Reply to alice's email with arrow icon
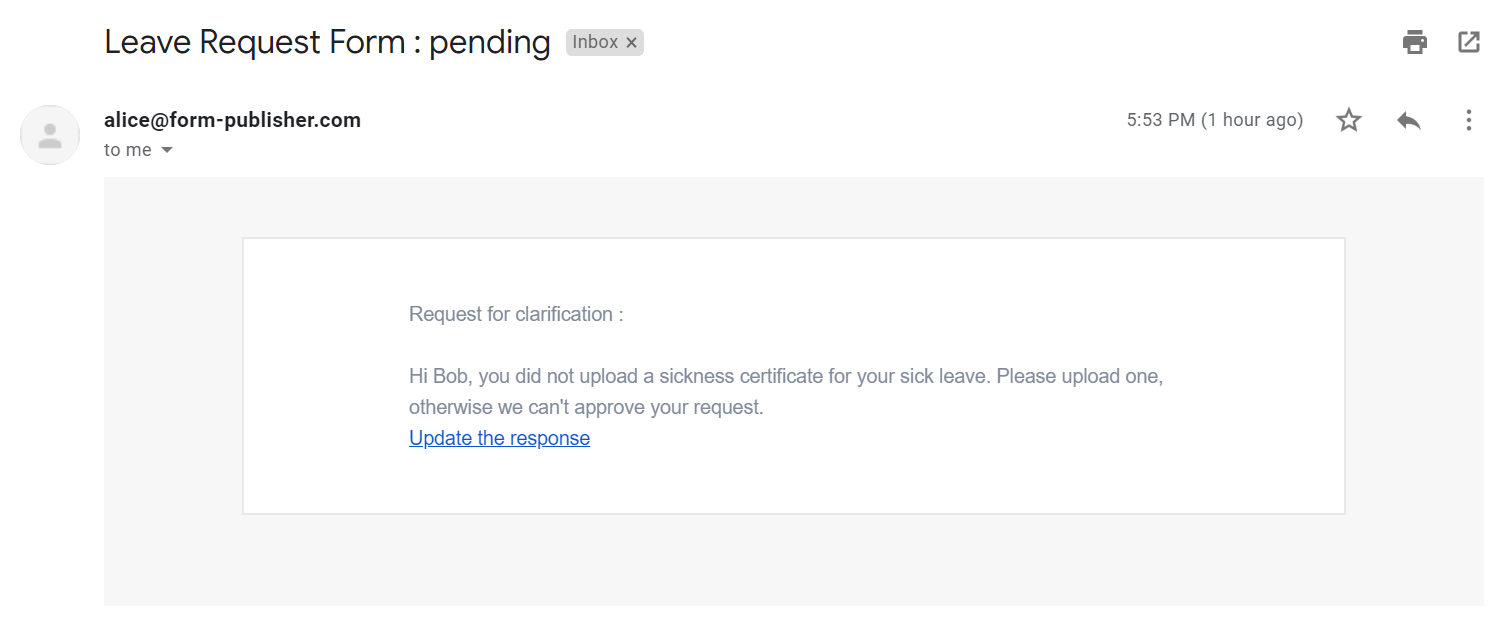Viewport: 1509px width, 622px height. click(x=1409, y=121)
